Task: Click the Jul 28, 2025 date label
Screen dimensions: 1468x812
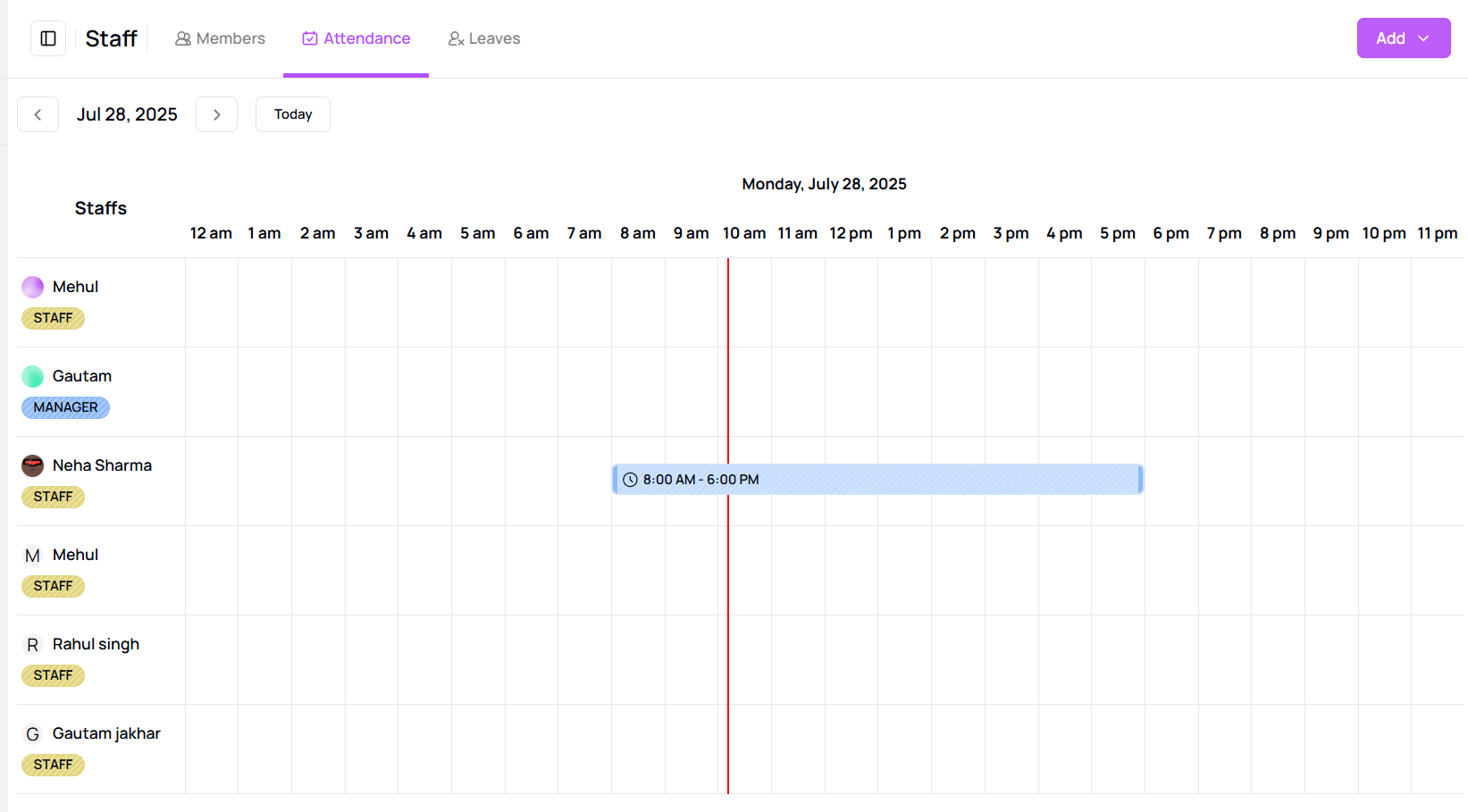Action: (127, 114)
